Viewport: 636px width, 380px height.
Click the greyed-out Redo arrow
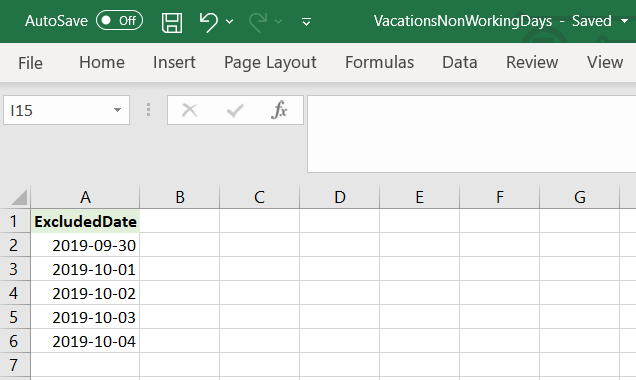click(258, 21)
